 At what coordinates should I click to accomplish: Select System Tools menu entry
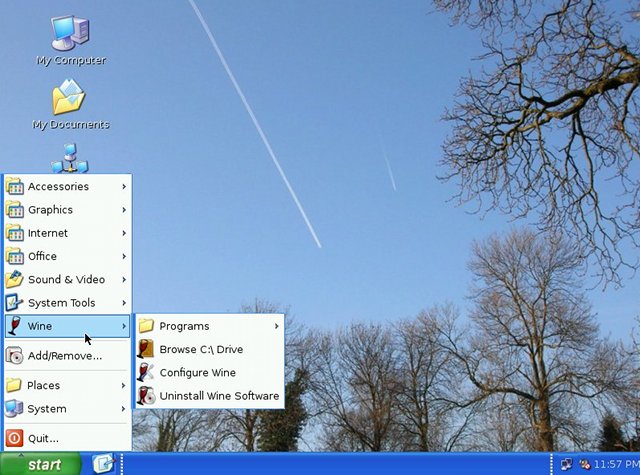pos(67,303)
